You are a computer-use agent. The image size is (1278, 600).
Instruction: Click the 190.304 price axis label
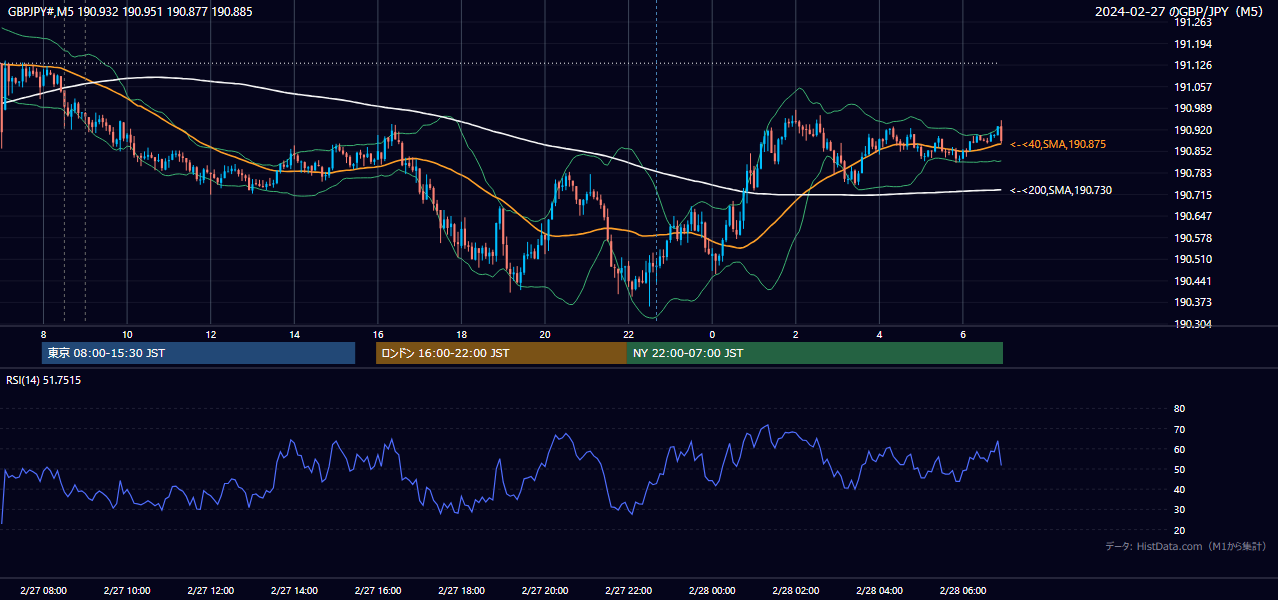(x=1193, y=324)
